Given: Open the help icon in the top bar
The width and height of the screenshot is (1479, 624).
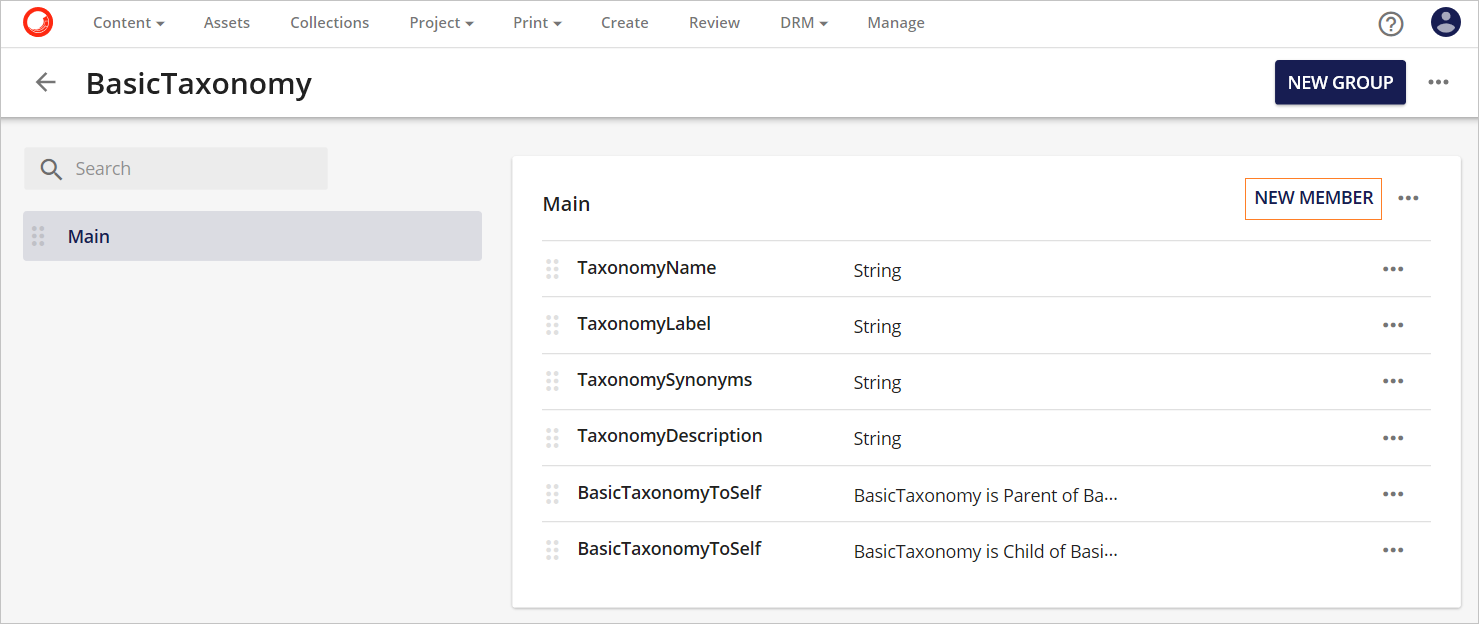Looking at the screenshot, I should [x=1391, y=23].
